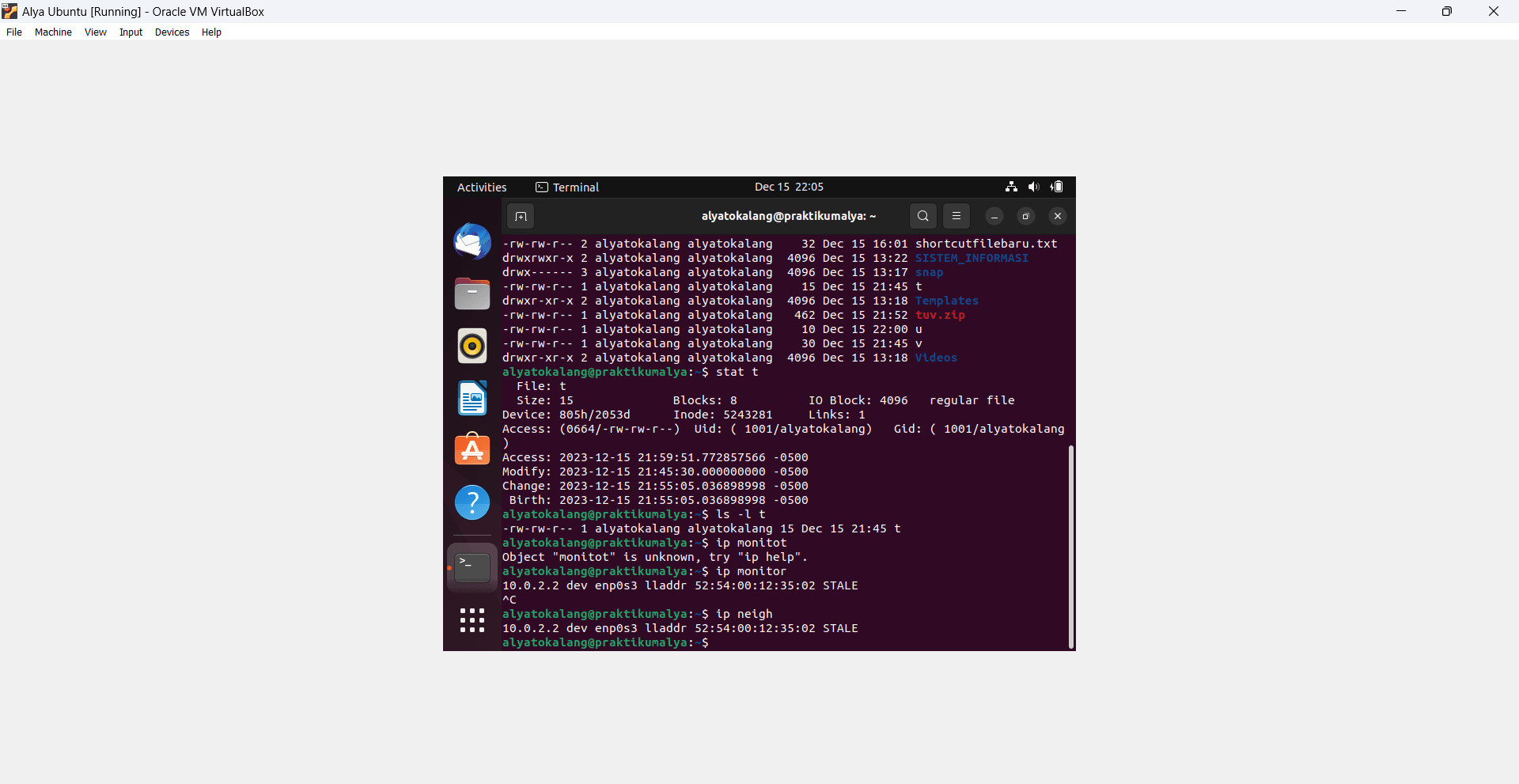Click the Modify timestamp line

point(655,472)
